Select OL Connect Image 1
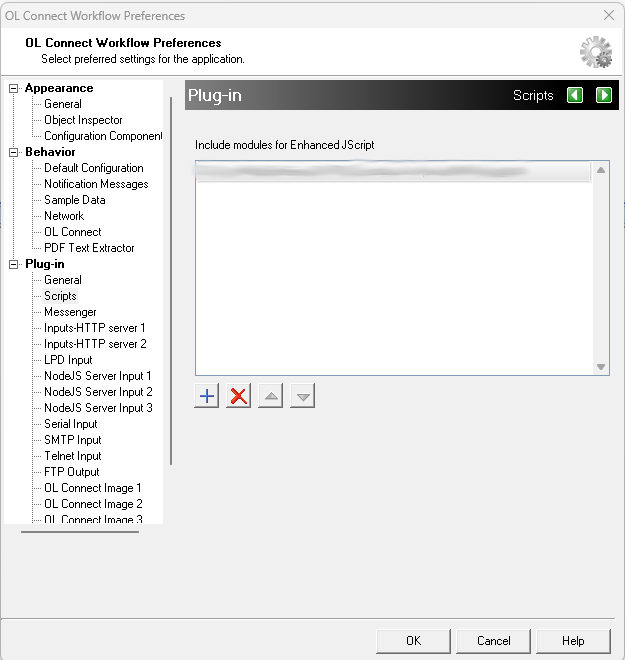The height and width of the screenshot is (660, 625). (93, 488)
